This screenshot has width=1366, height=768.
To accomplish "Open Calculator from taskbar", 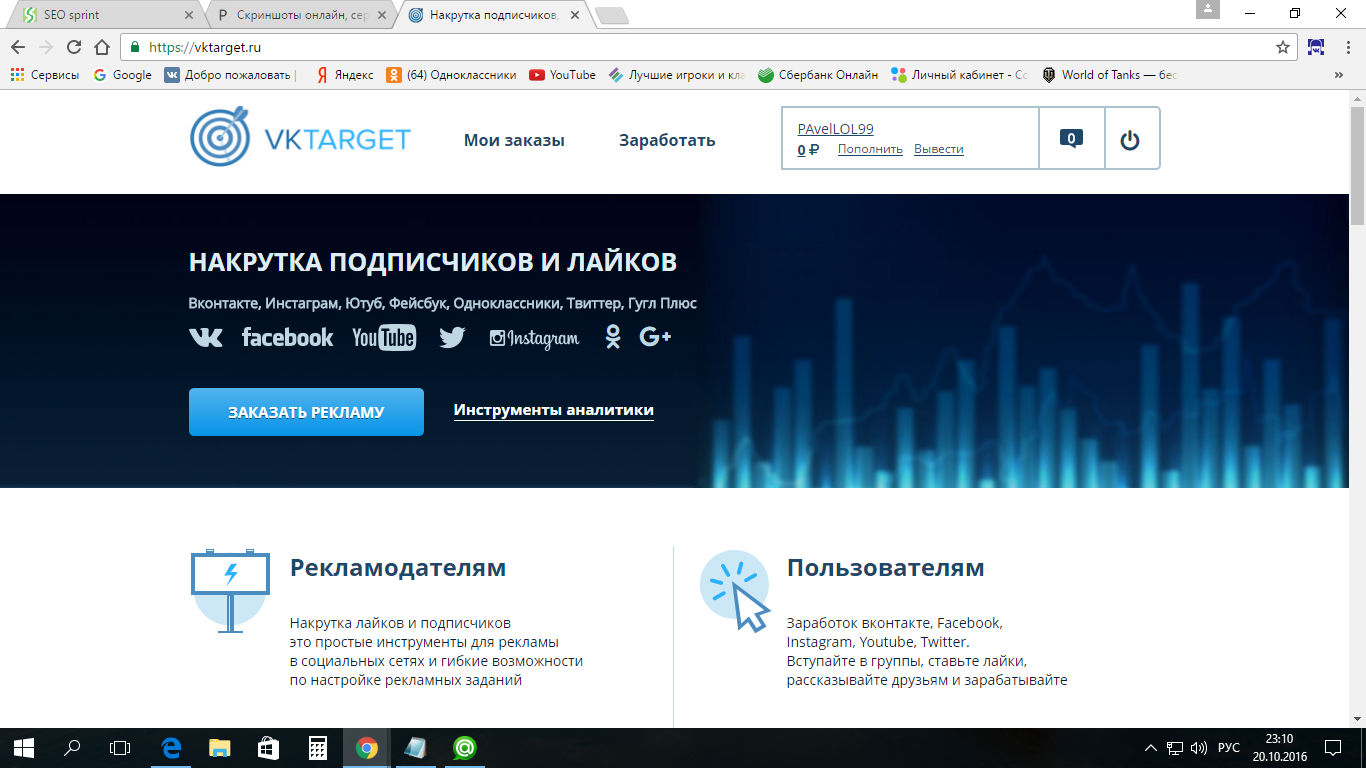I will click(x=317, y=747).
